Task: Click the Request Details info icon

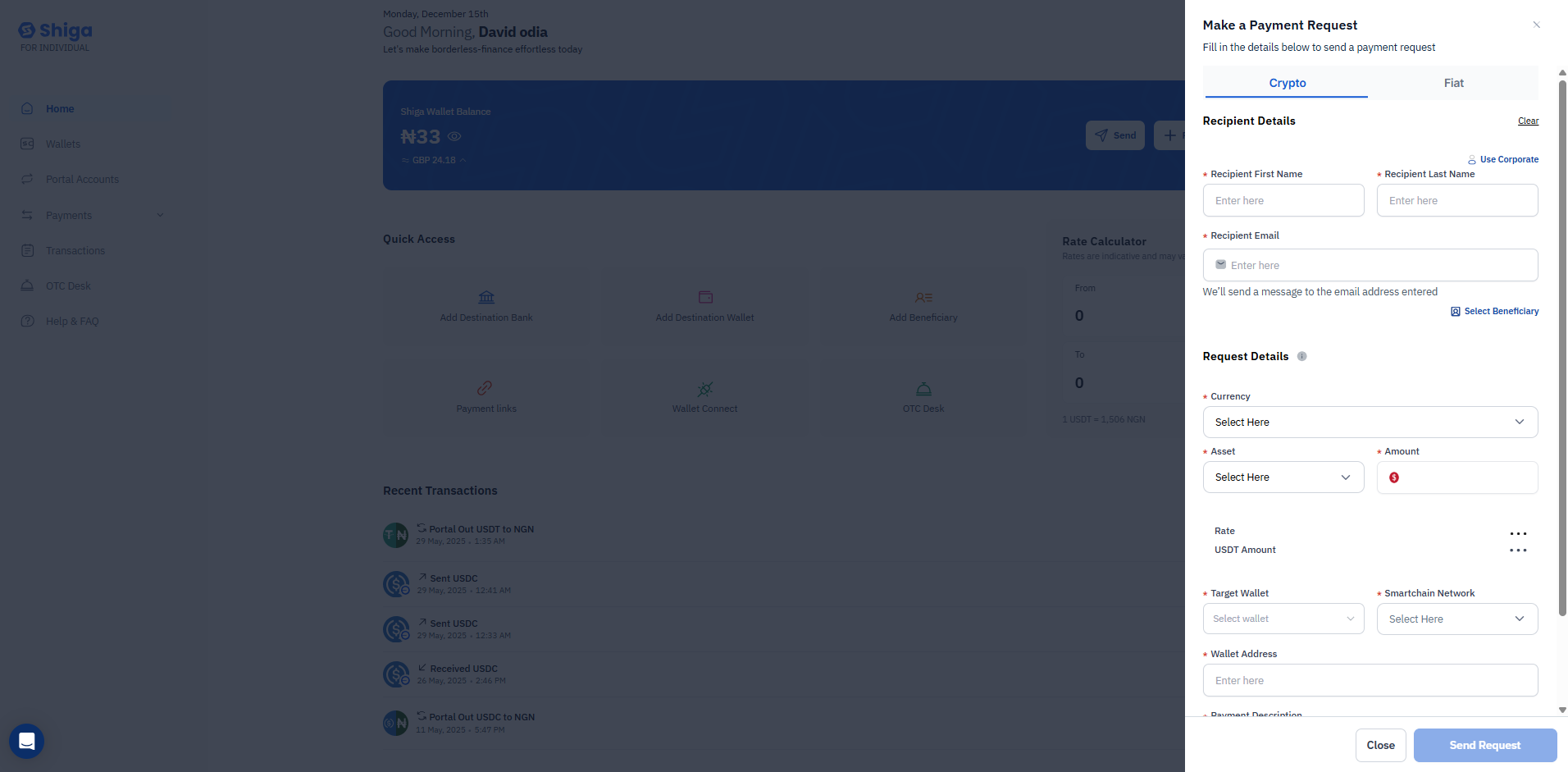Action: [x=1302, y=356]
